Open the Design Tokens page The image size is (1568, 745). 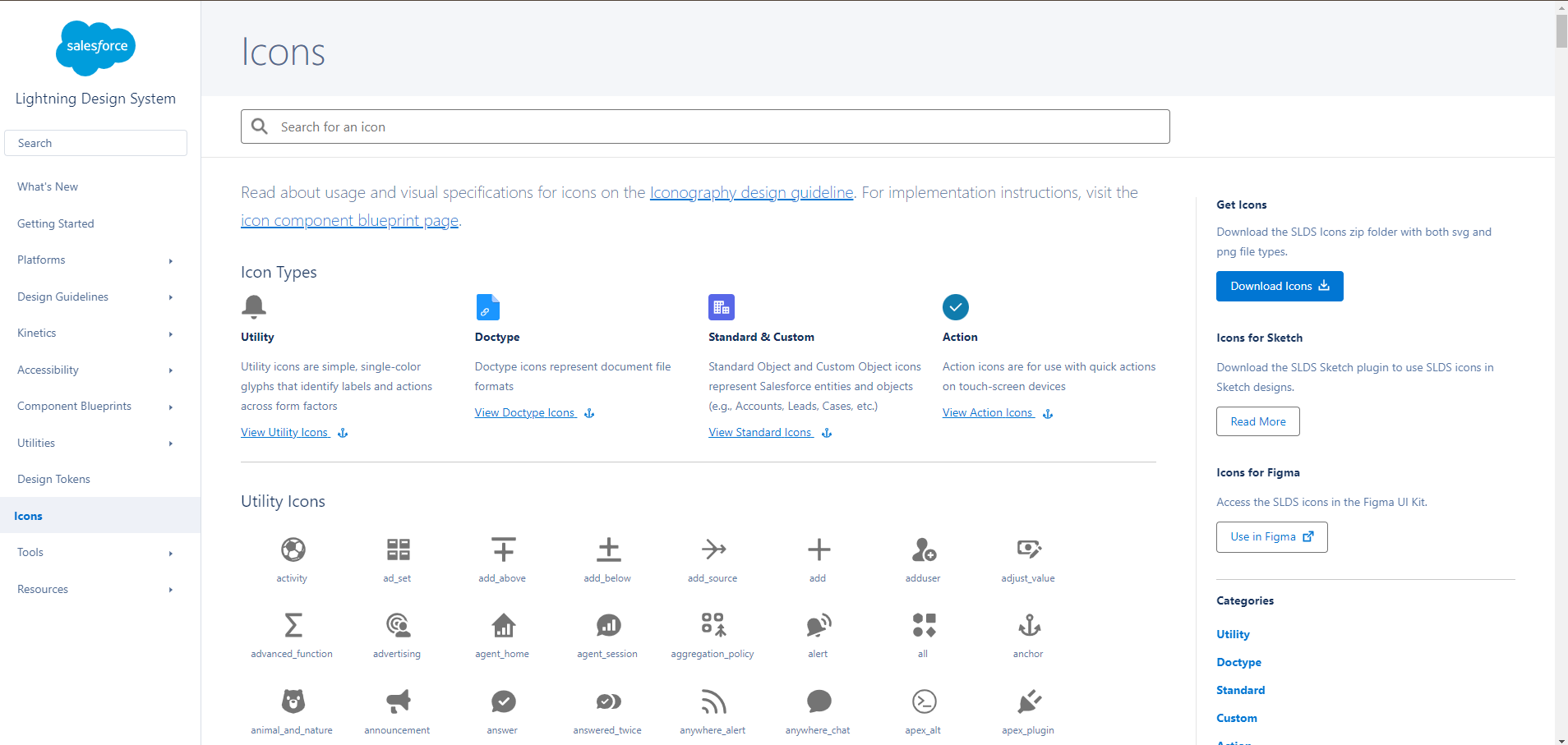click(x=54, y=480)
